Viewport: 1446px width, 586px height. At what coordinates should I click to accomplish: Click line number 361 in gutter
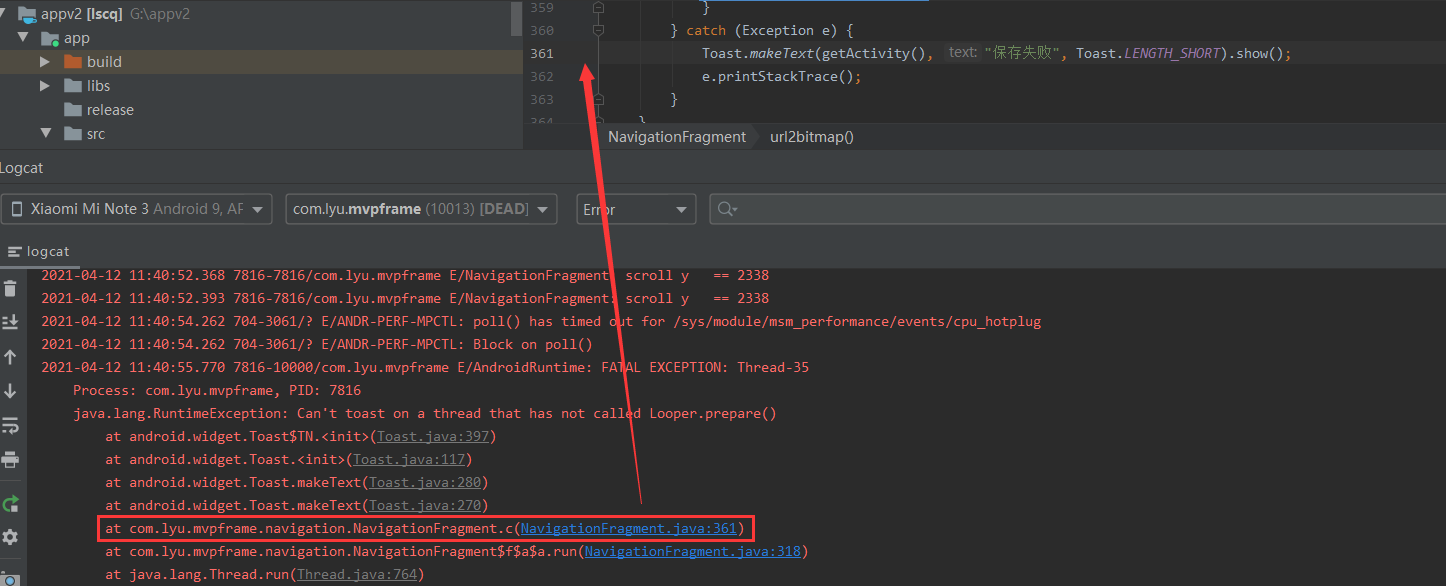click(541, 53)
